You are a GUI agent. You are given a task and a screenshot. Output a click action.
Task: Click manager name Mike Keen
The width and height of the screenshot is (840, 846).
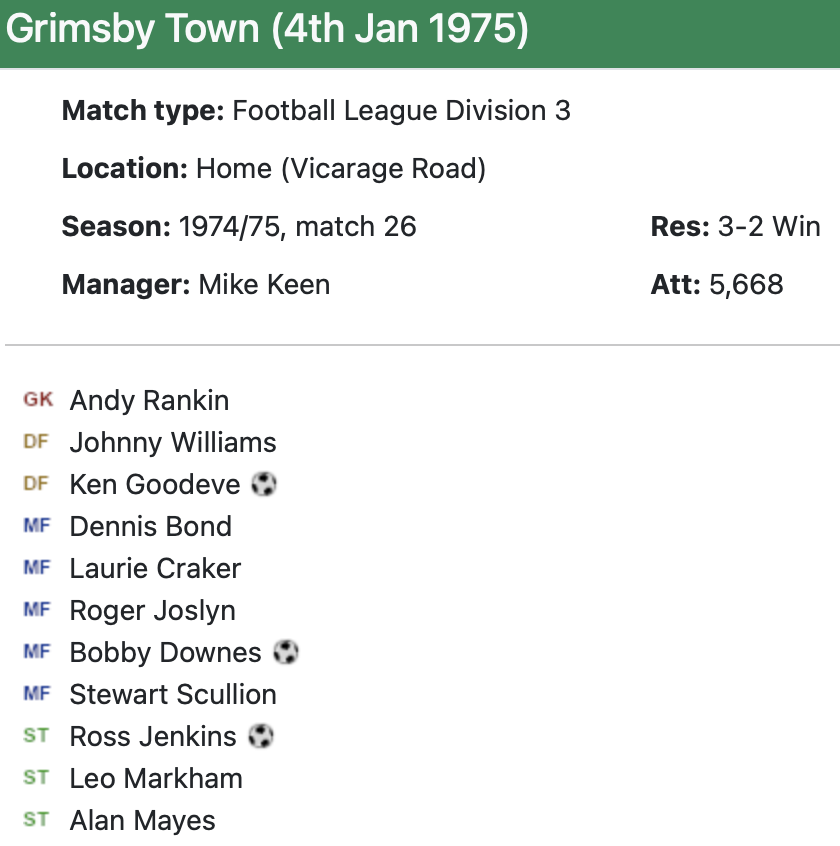[264, 285]
